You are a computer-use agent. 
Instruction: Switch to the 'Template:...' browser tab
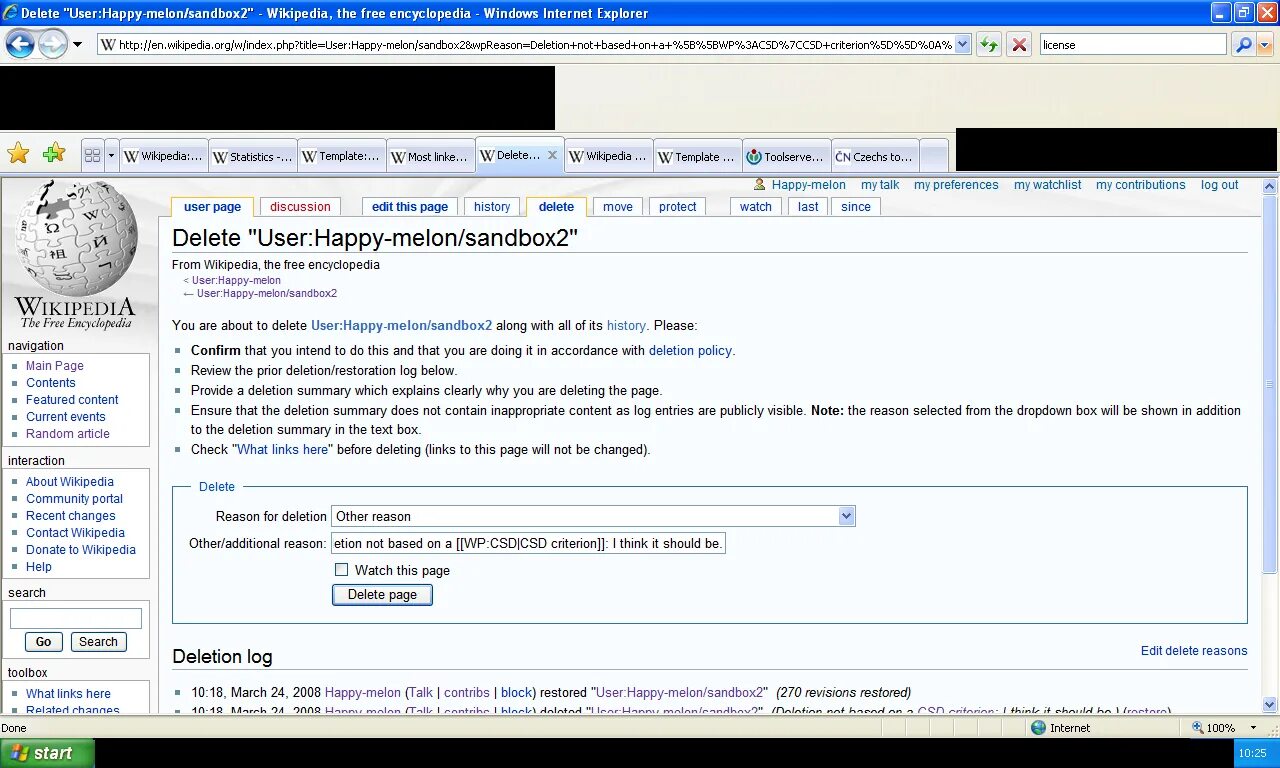point(341,156)
